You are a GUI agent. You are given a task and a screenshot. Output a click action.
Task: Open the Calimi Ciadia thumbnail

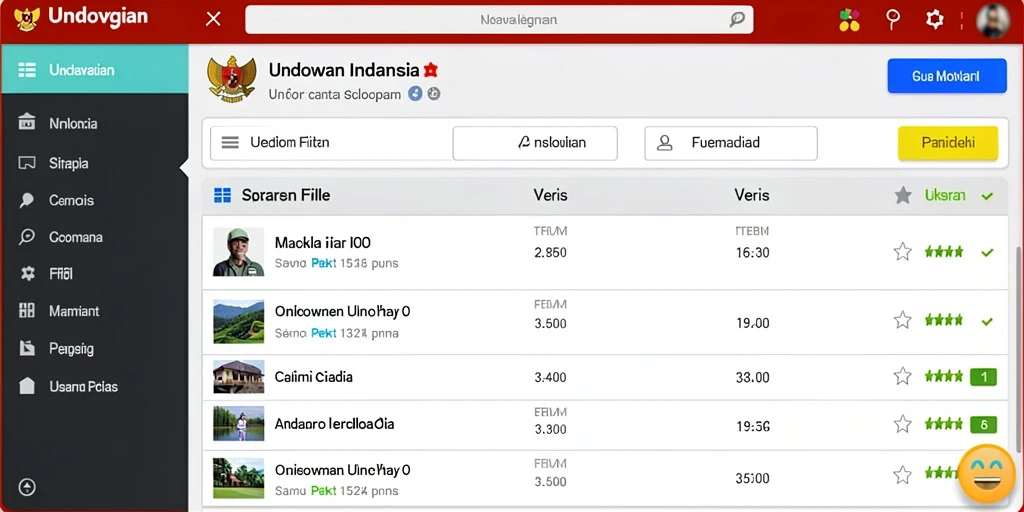click(238, 377)
